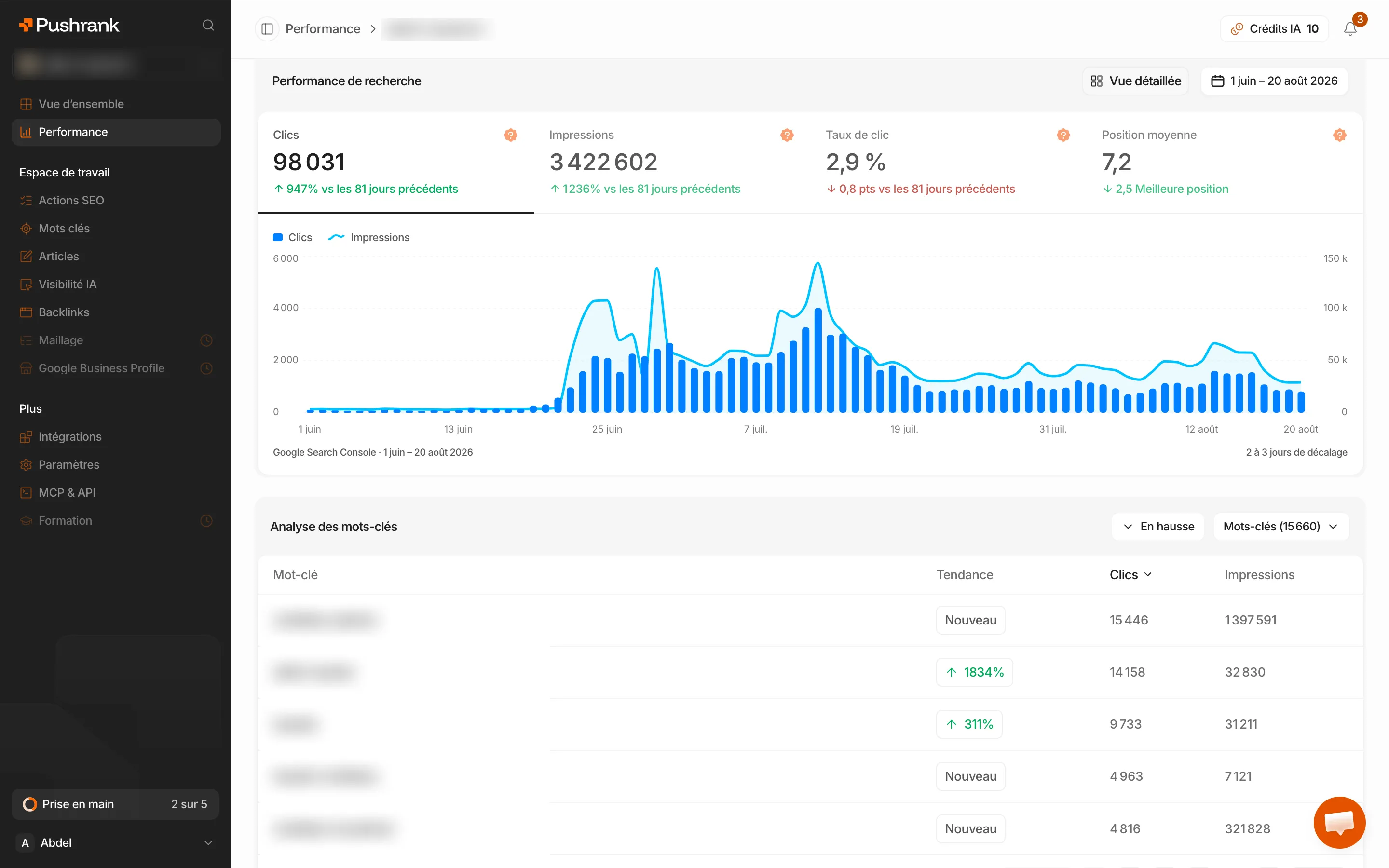The width and height of the screenshot is (1389, 868).
Task: Open the Mots-clés (15 660) dropdown
Action: [x=1281, y=527]
